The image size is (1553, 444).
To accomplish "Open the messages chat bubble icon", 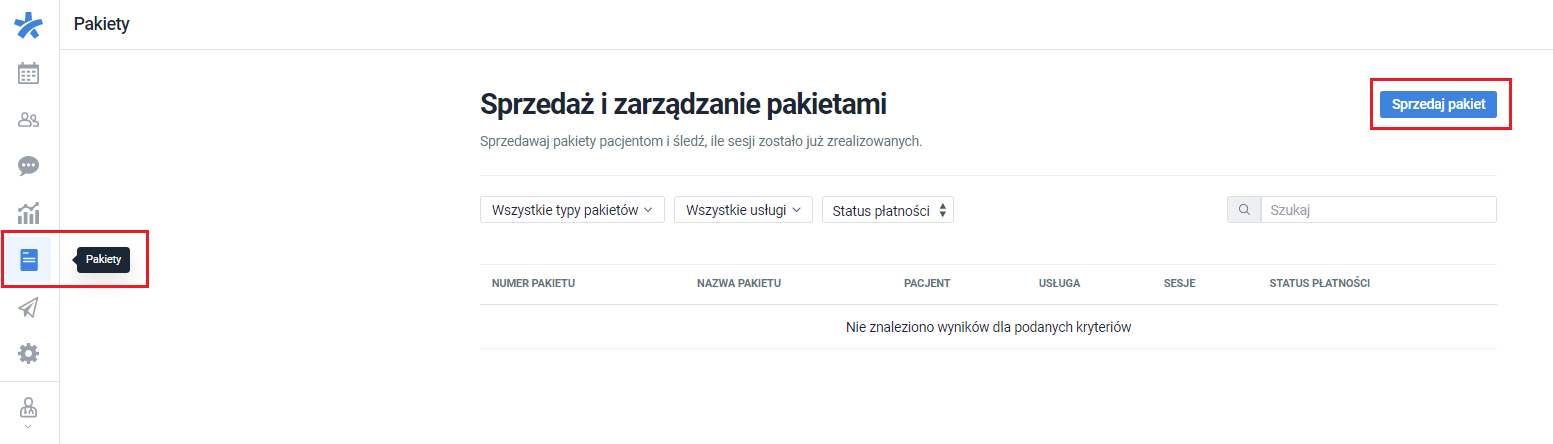I will pos(29,166).
